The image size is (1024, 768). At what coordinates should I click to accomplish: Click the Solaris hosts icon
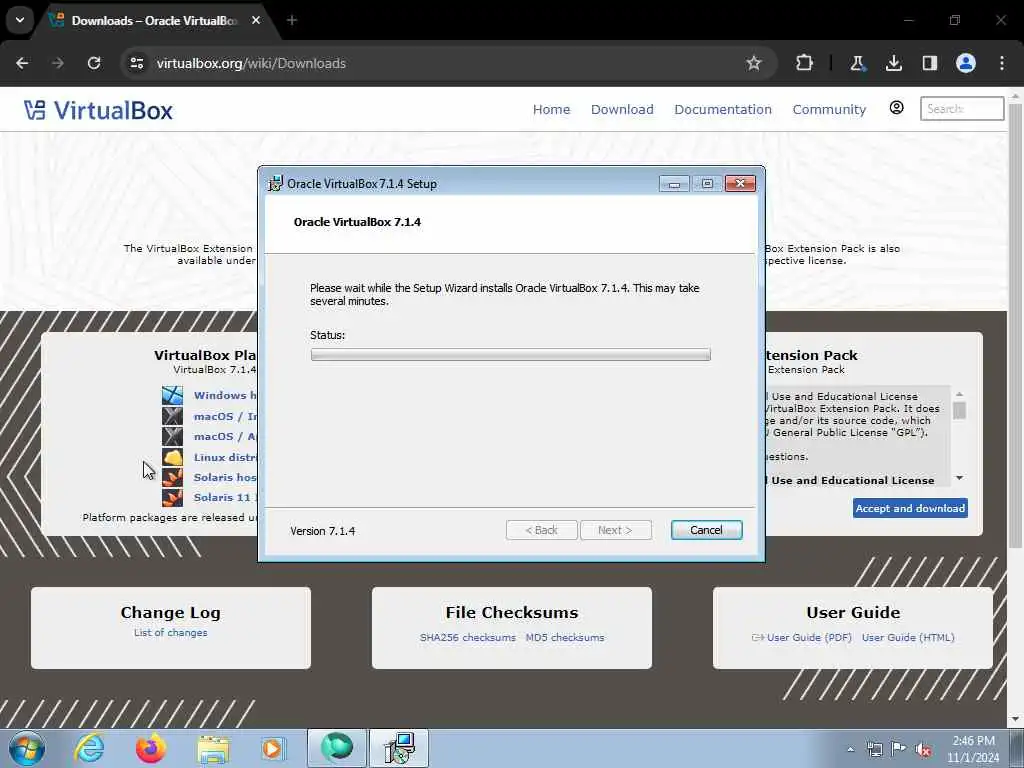tap(172, 477)
